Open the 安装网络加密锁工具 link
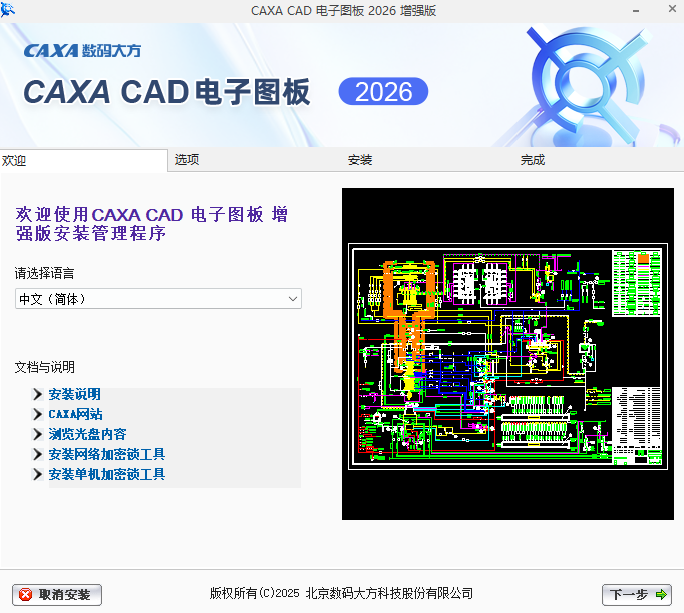The image size is (684, 613). pyautogui.click(x=106, y=455)
